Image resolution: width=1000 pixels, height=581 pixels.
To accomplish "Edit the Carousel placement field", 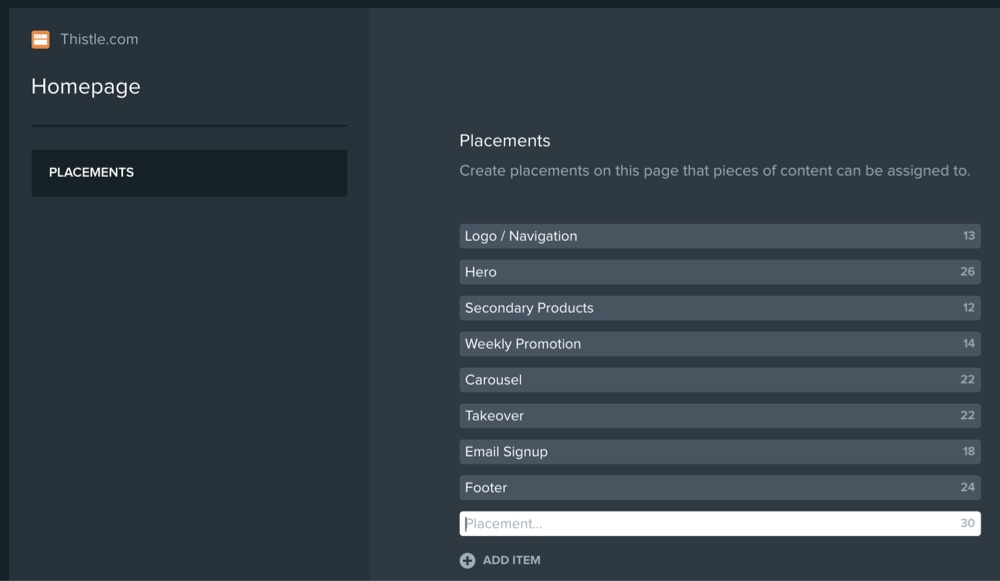I will (x=720, y=379).
